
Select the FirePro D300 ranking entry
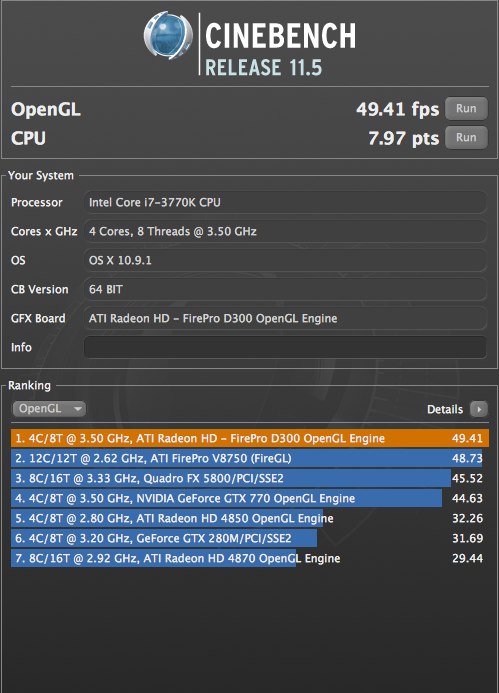pos(250,438)
